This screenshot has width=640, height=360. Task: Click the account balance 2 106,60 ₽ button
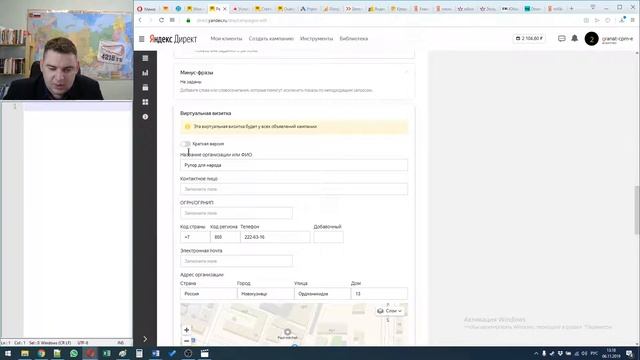coord(529,38)
